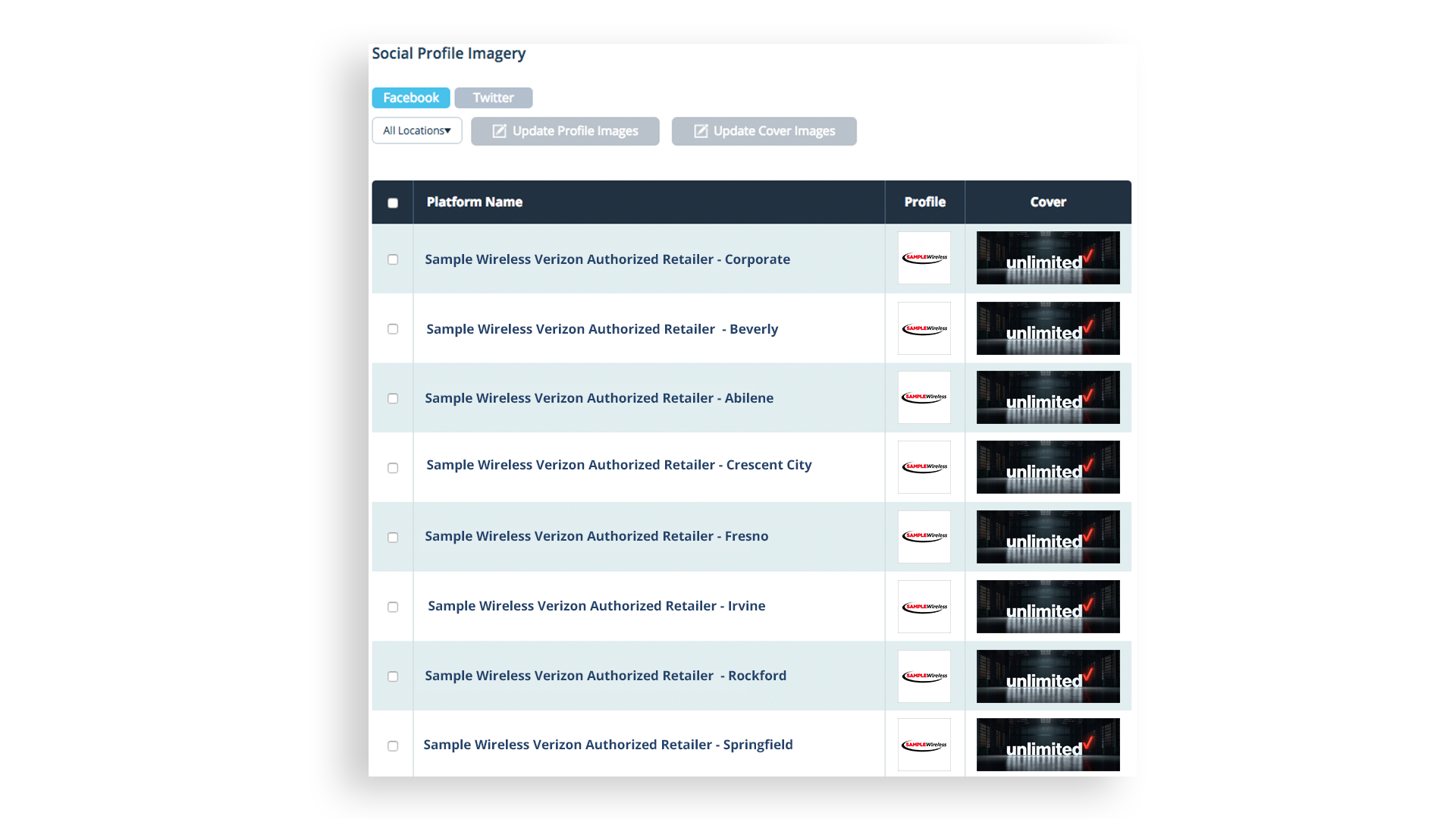Select 'Sample Wireless Verizon Authorized Retailer - Abilene'
1456x819 pixels.
[599, 398]
